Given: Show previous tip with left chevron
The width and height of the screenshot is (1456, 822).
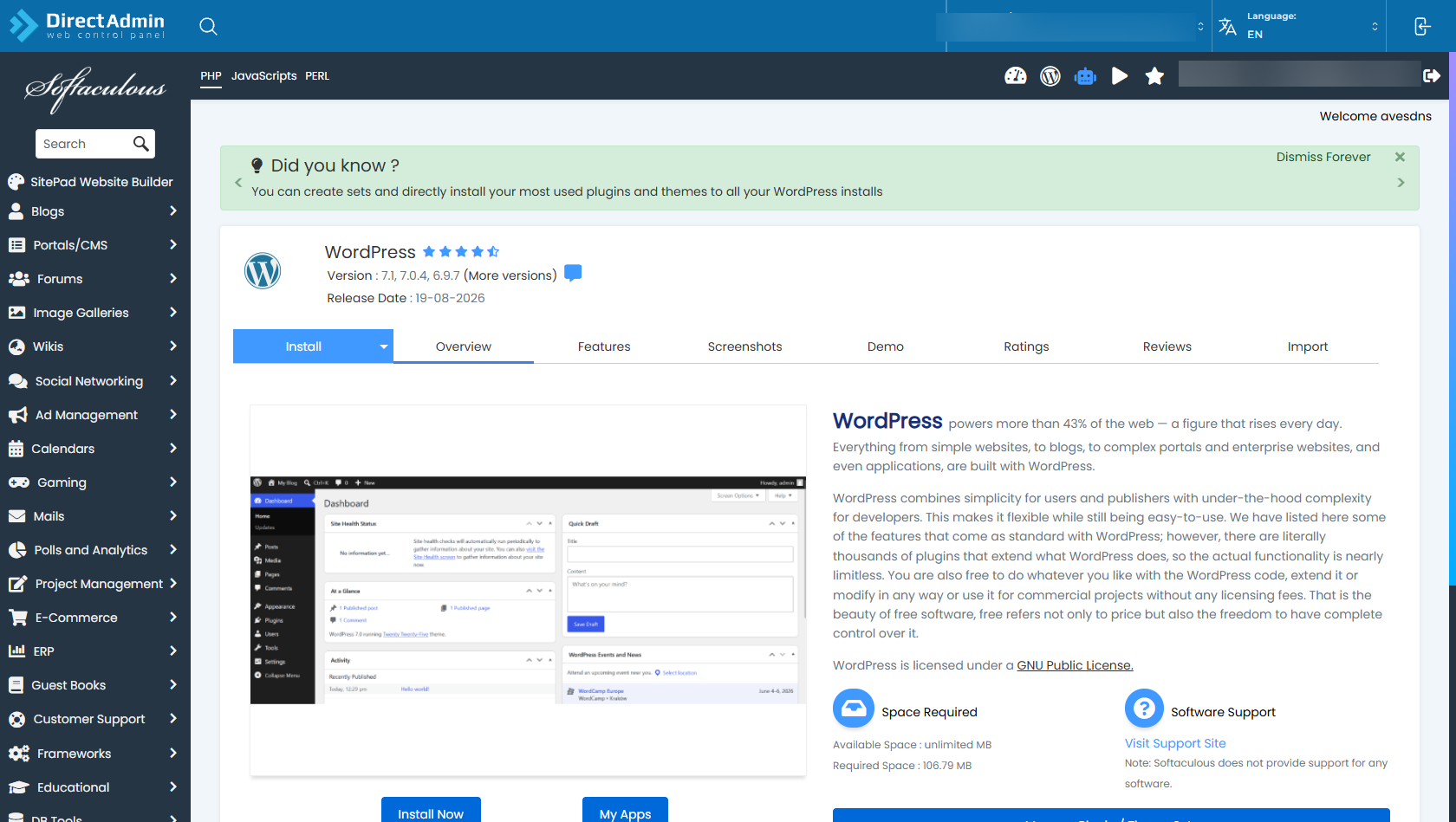Looking at the screenshot, I should 238,183.
